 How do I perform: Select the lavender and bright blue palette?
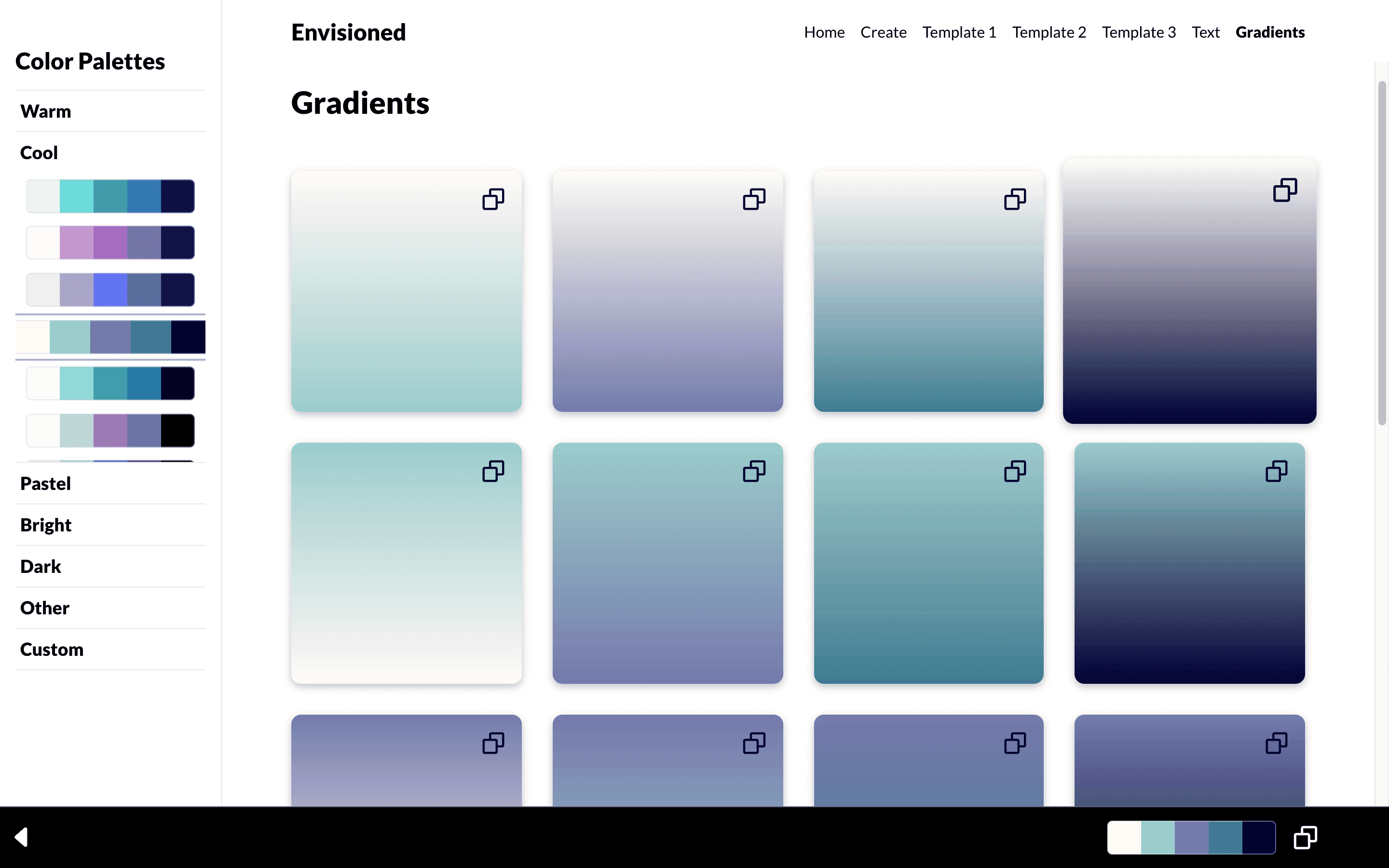click(x=110, y=290)
